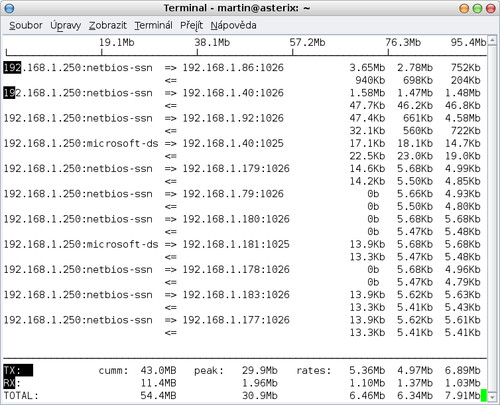Viewport: 500px width, 405px height.
Task: Click destination 192.168.1.178:1026
Action: [236, 270]
